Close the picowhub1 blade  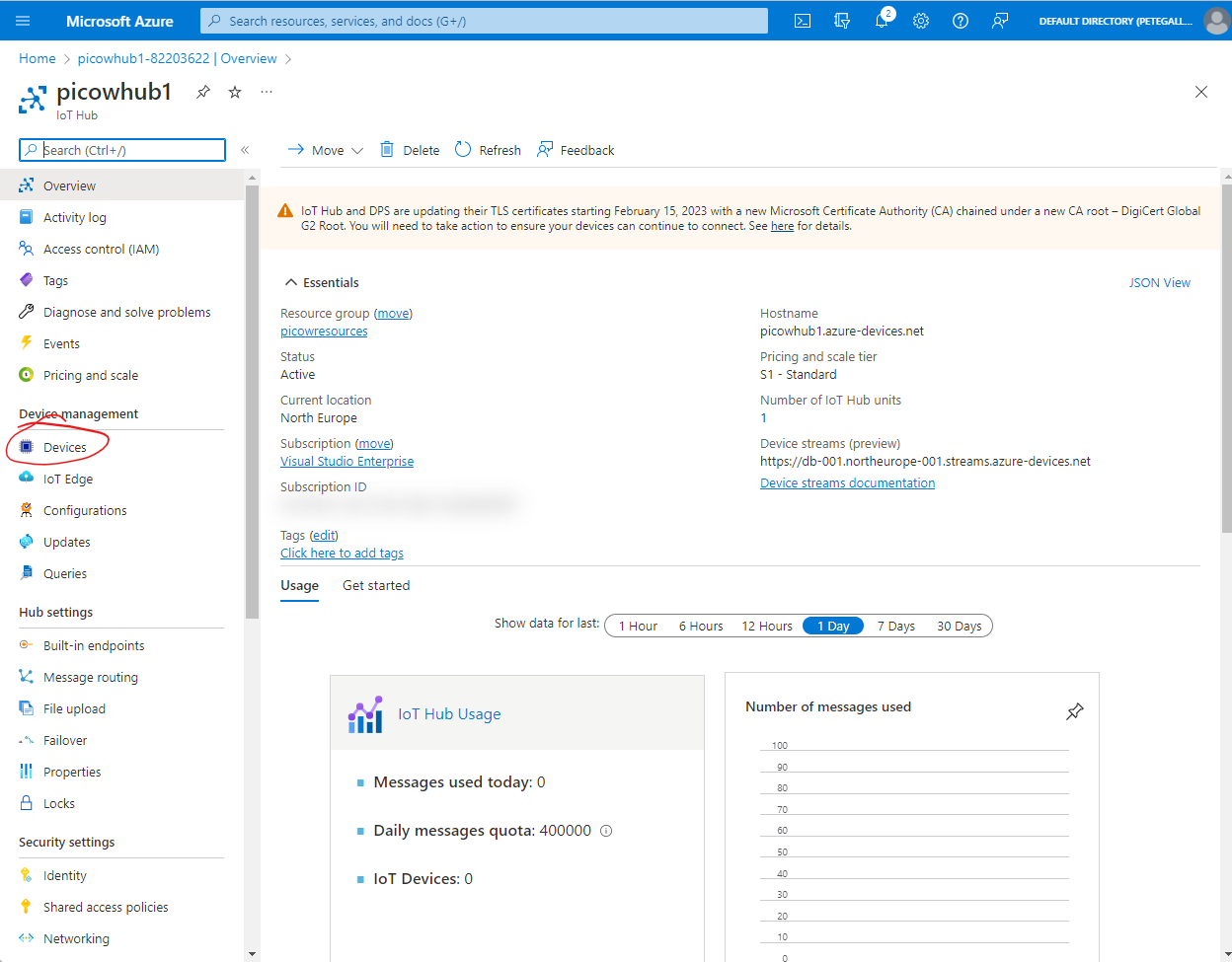coord(1201,92)
